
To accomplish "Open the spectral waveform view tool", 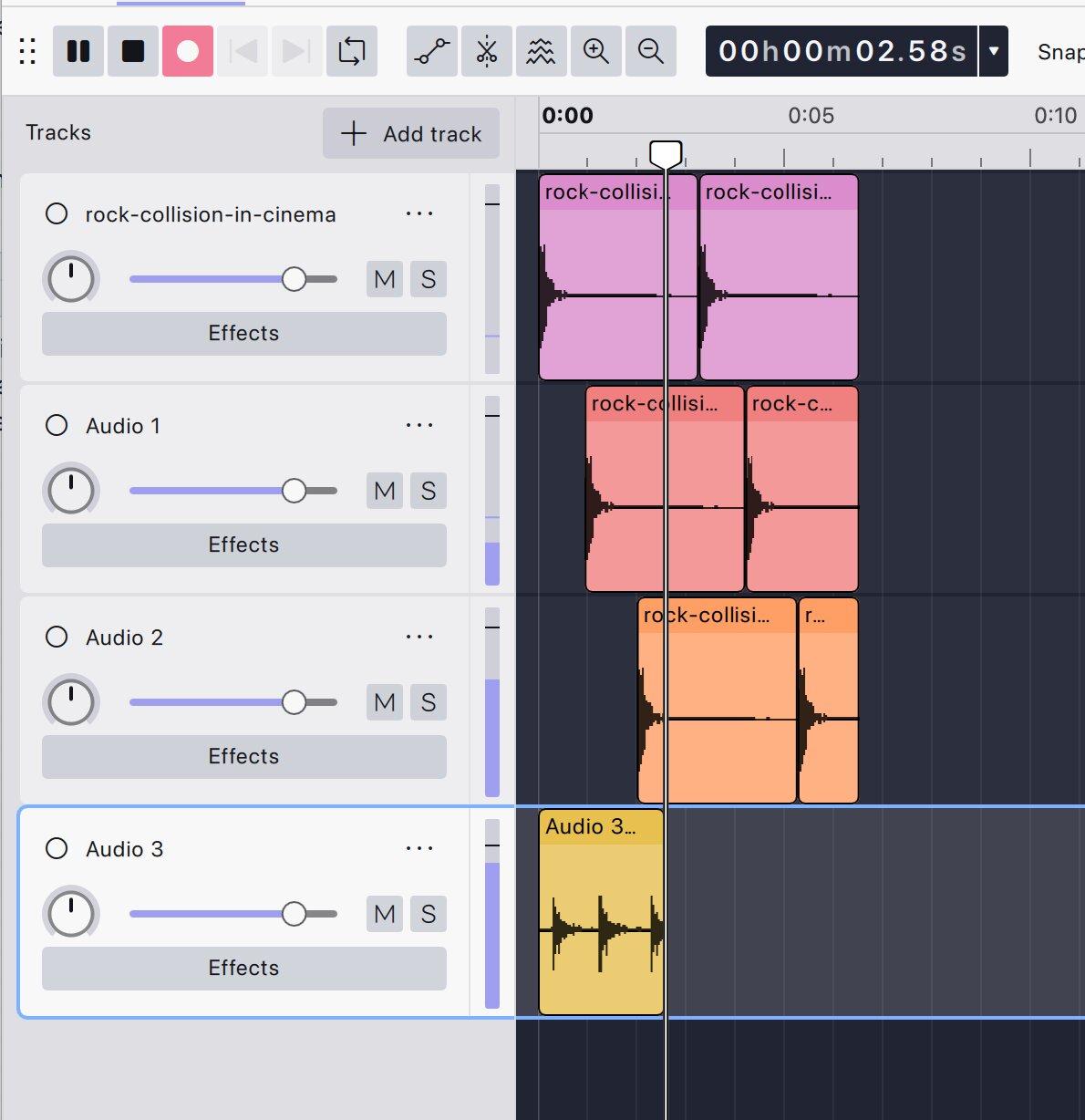I will (x=542, y=51).
